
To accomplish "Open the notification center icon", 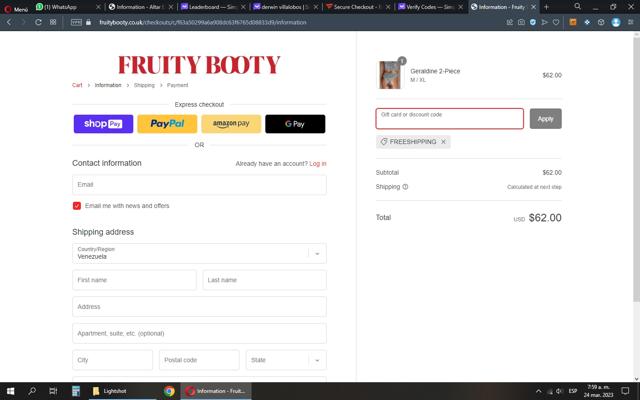I will tap(625, 391).
